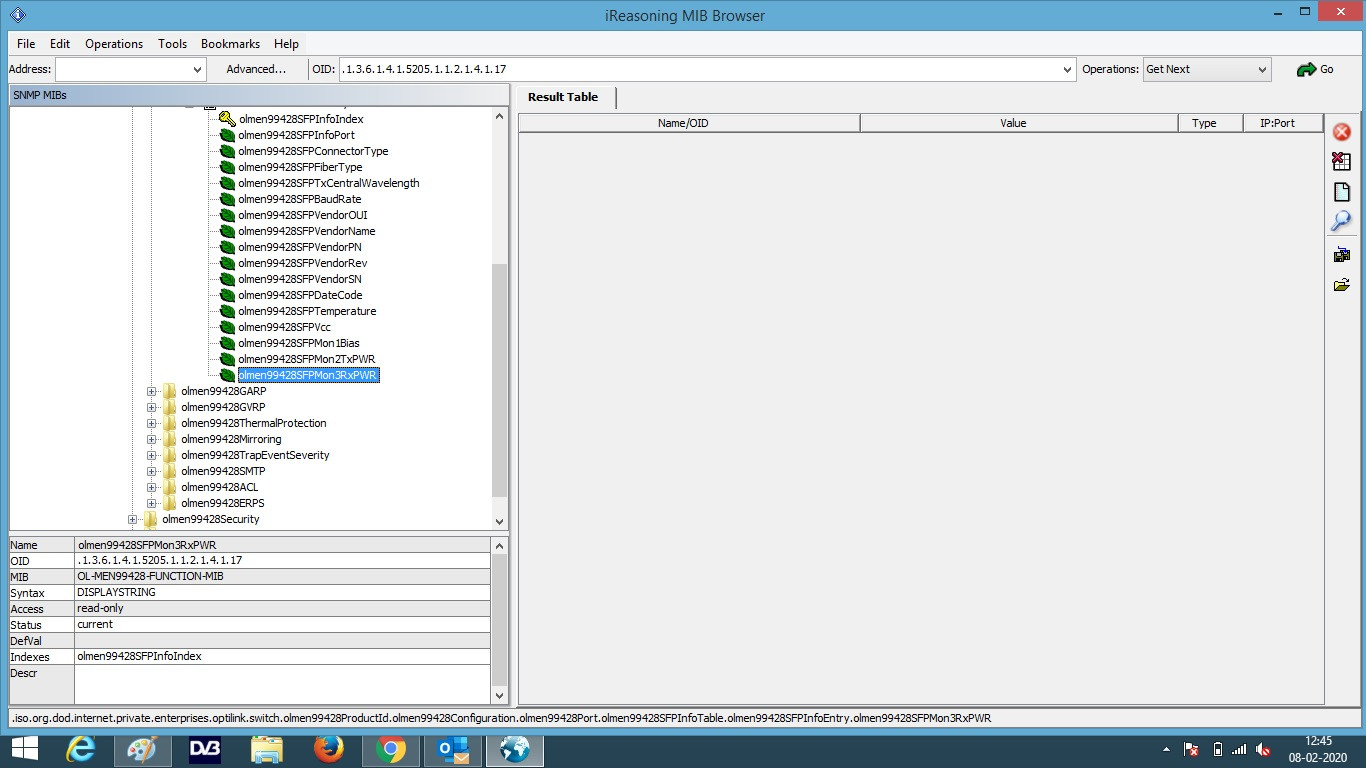Viewport: 1366px width, 768px height.
Task: Select olmen99428SFPInfoIndex in the tree
Action: click(301, 119)
